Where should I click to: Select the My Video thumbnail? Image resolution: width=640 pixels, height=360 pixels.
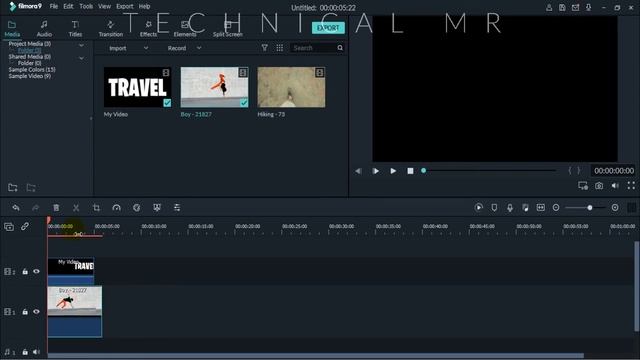[x=138, y=87]
